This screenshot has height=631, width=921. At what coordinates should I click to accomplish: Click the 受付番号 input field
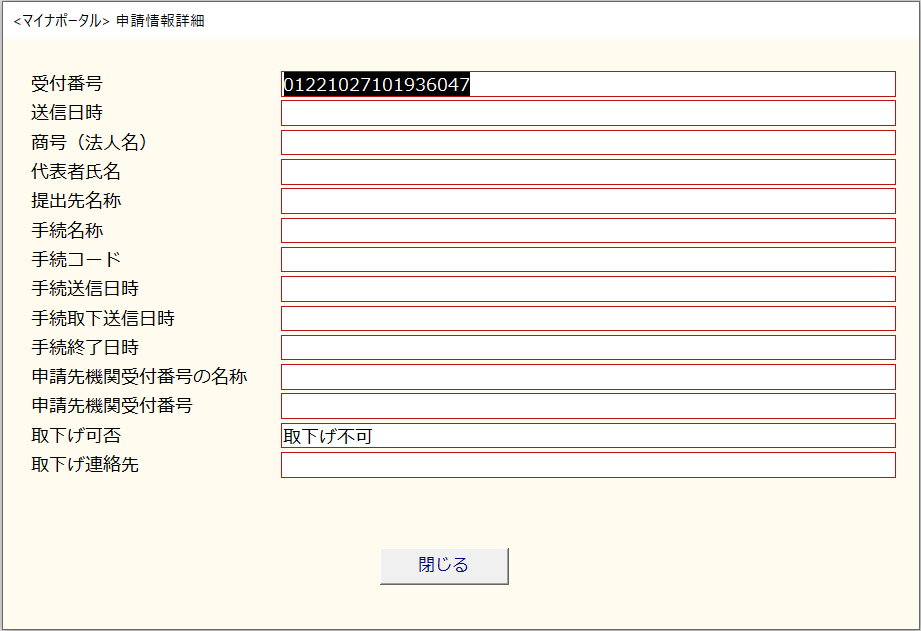point(587,85)
